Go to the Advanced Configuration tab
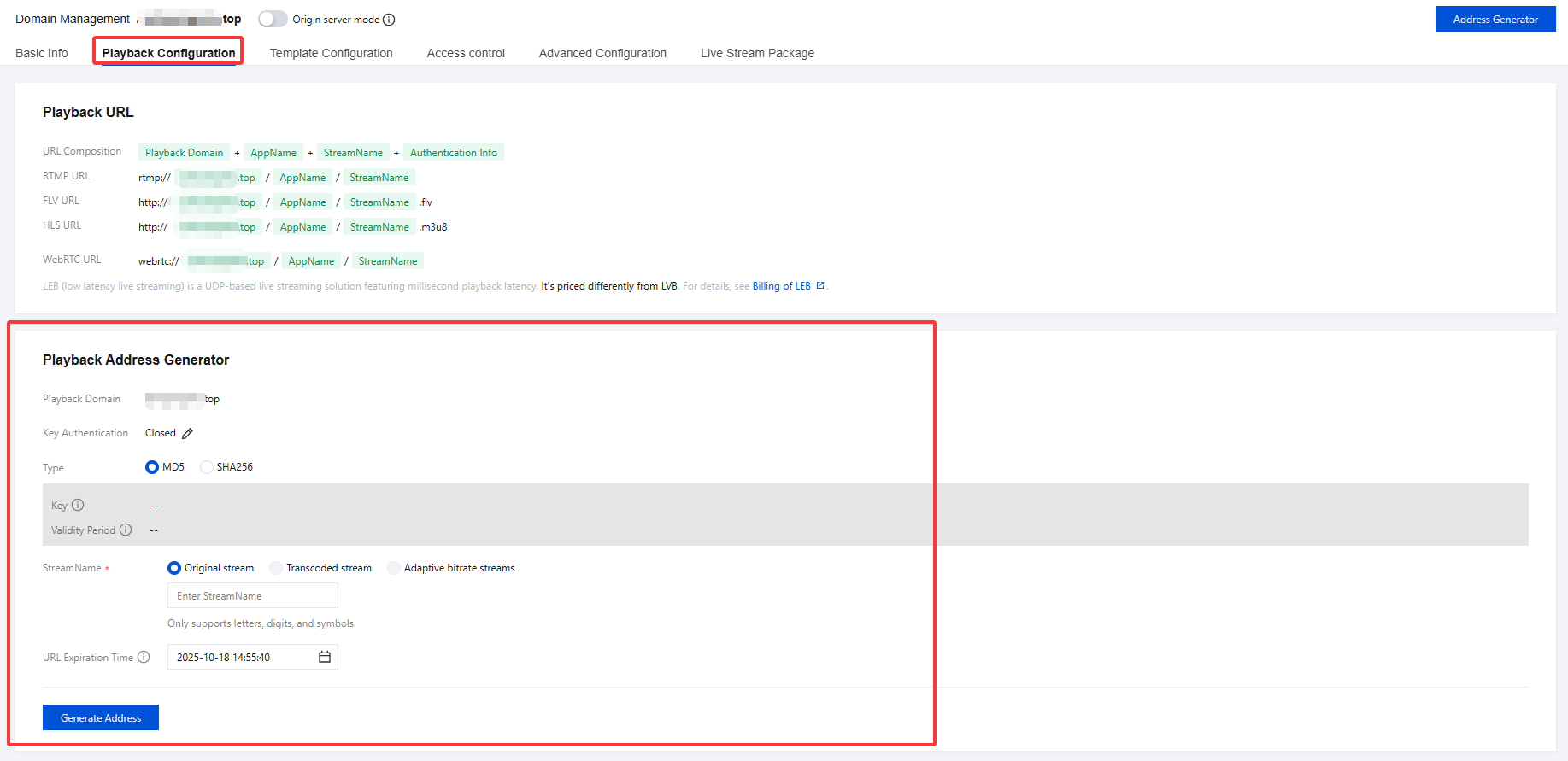Screen dimensions: 1568x761 click(602, 53)
